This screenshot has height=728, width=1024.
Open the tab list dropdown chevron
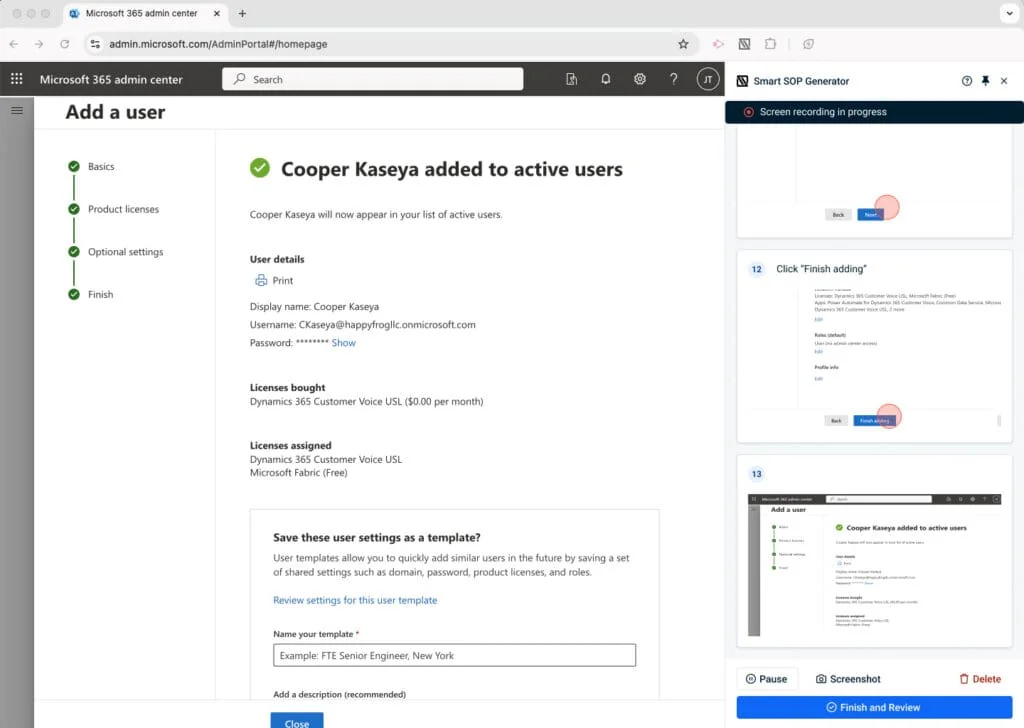[1009, 13]
